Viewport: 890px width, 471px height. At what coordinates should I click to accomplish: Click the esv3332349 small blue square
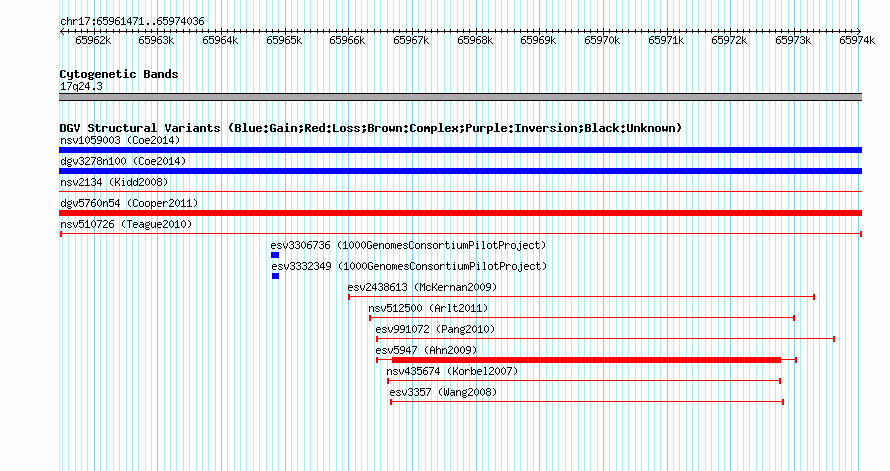tap(275, 276)
